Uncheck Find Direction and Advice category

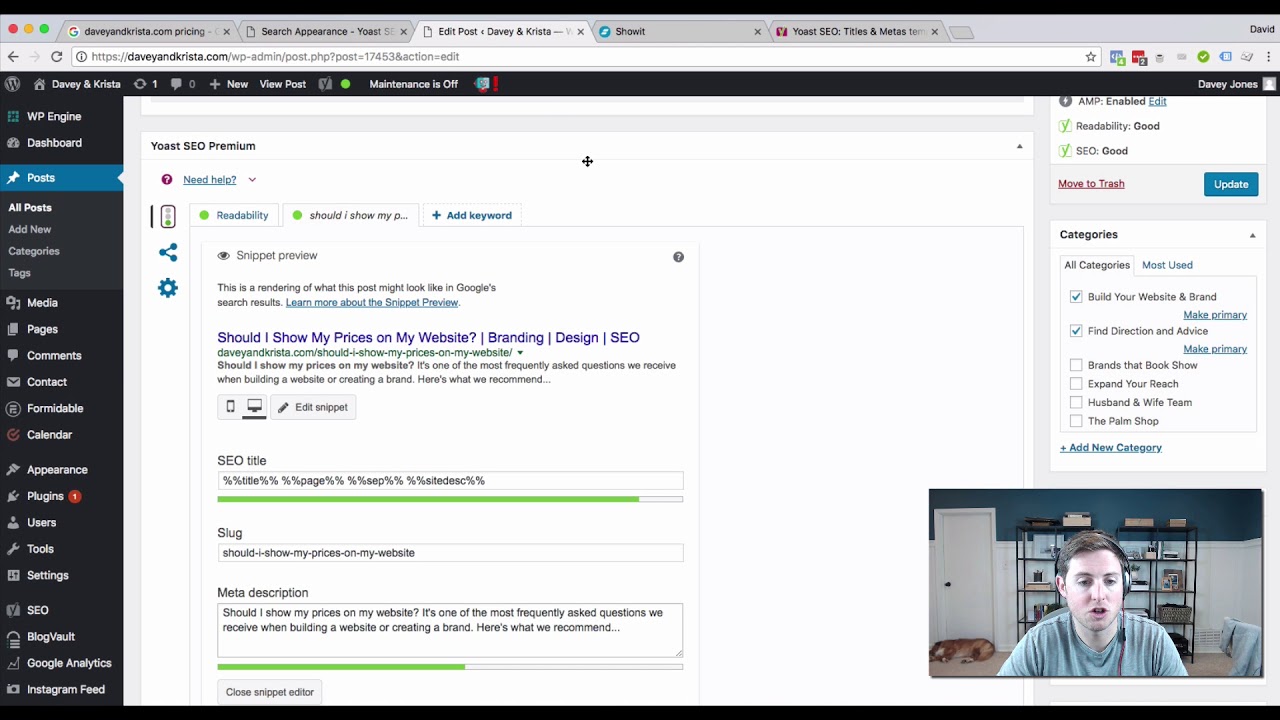[1076, 331]
